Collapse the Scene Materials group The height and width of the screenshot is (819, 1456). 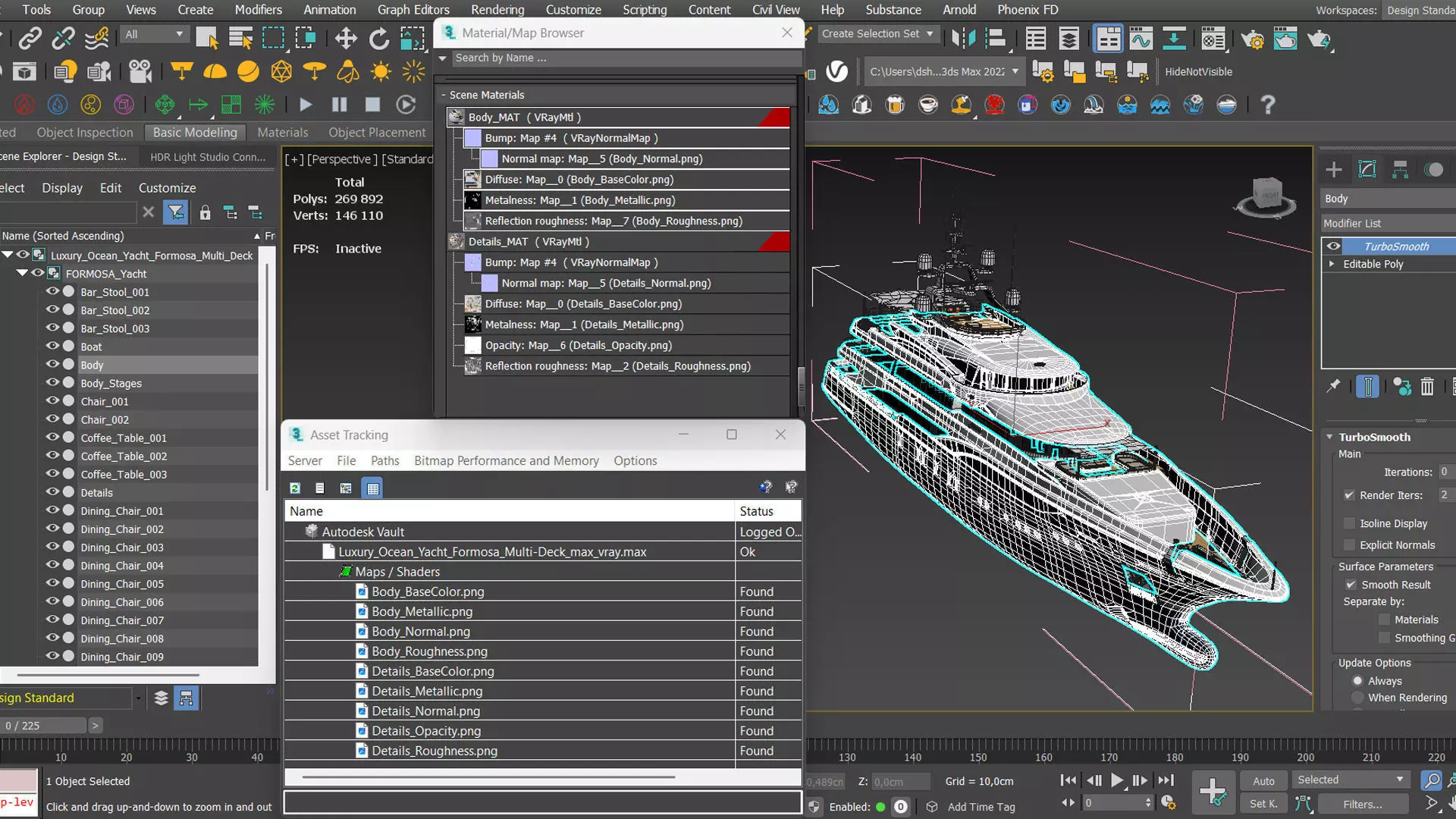click(x=444, y=95)
